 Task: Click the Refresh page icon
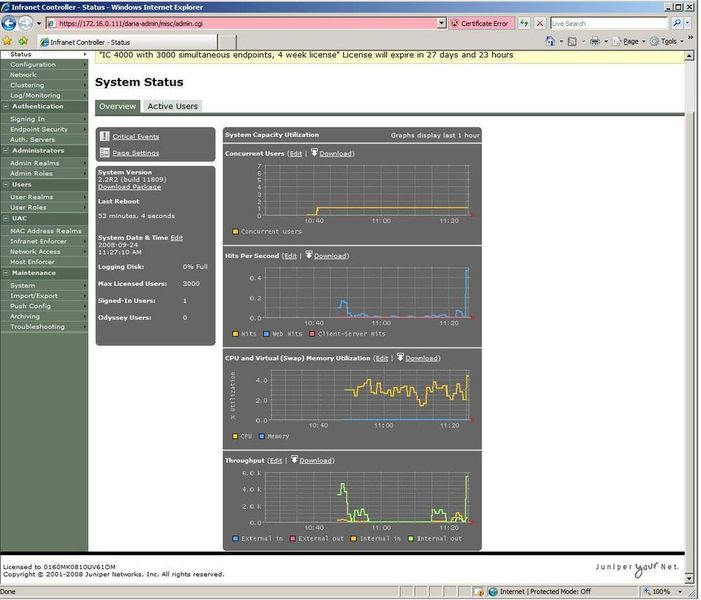pos(524,23)
